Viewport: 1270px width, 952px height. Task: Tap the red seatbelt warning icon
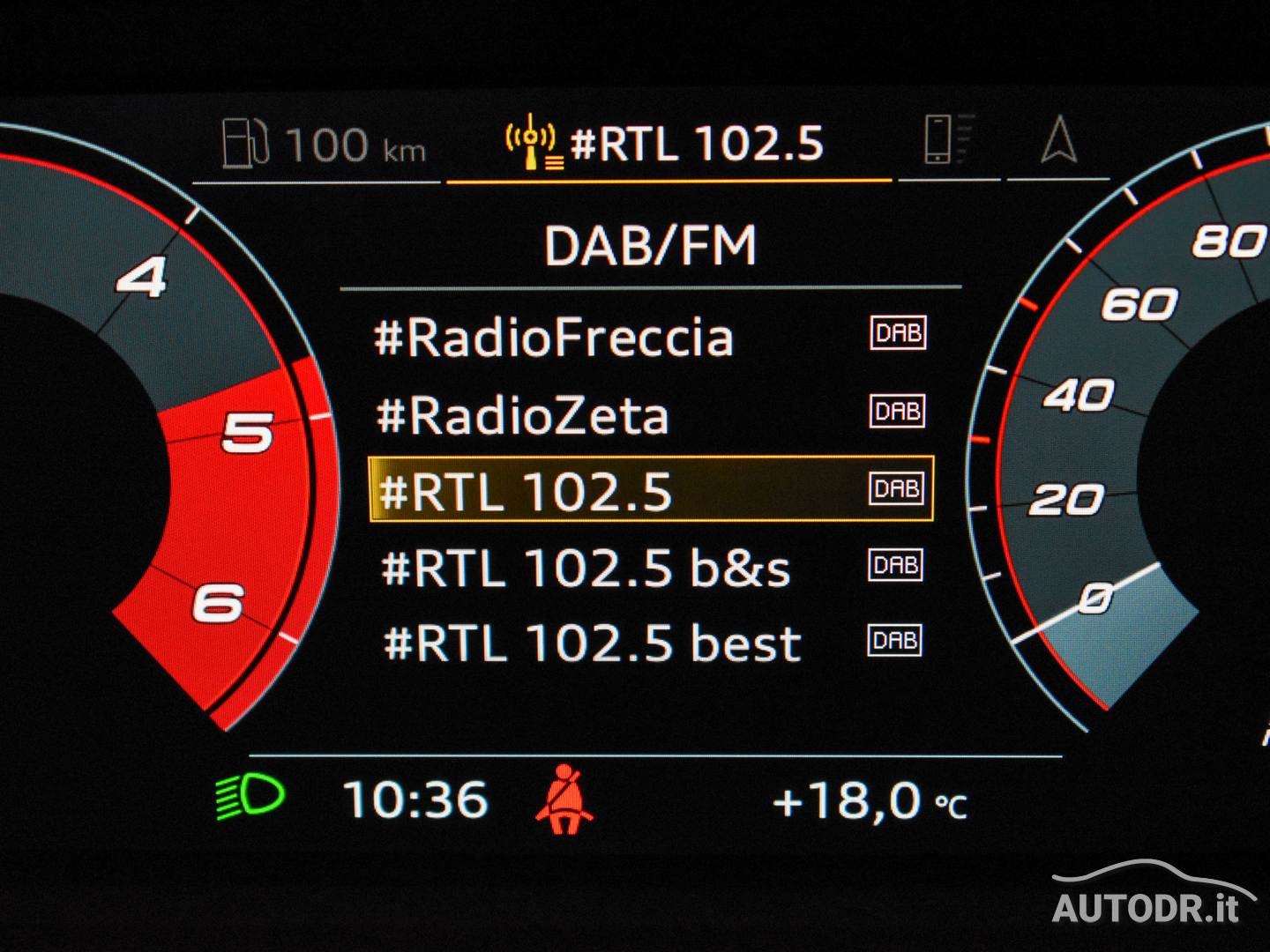click(x=564, y=800)
